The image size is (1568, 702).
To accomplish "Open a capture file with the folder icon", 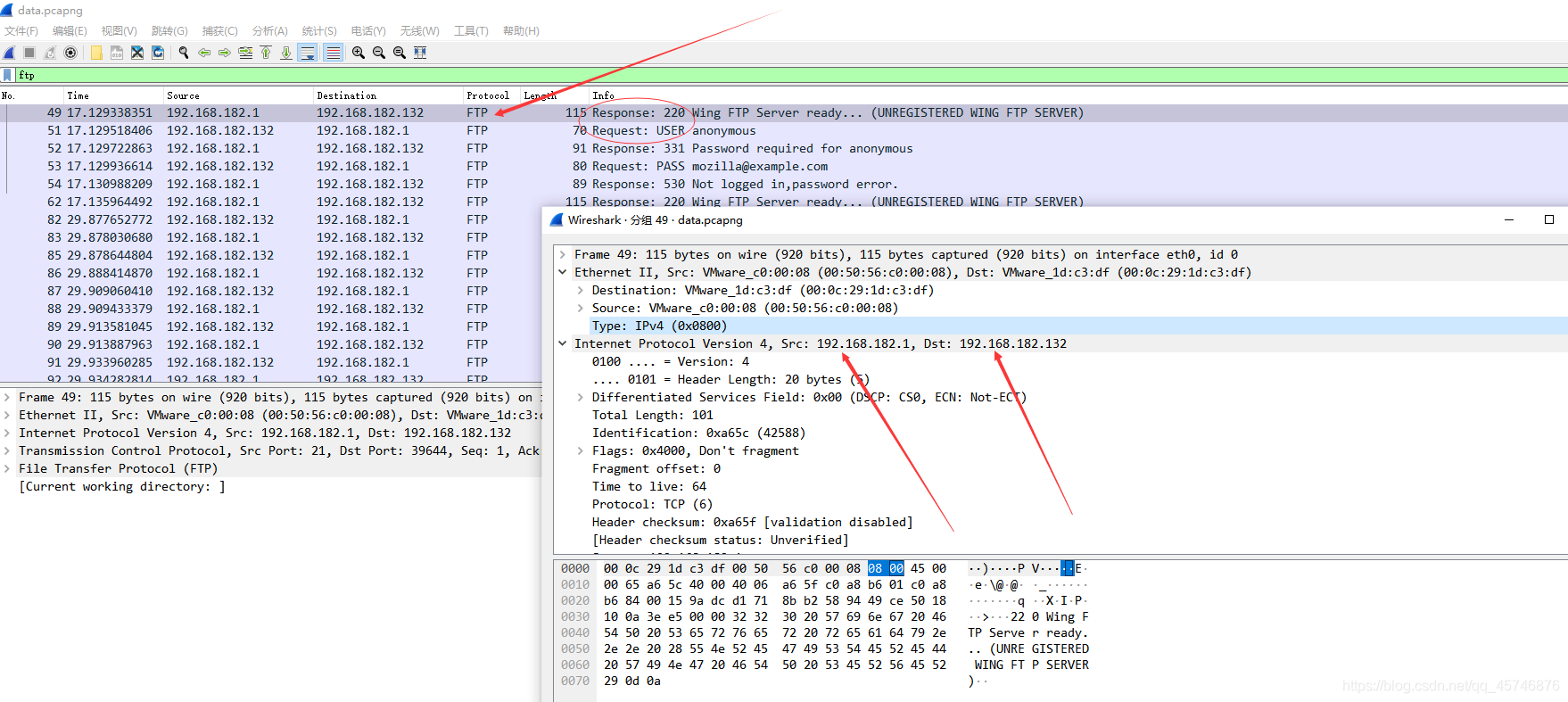I will [x=96, y=53].
